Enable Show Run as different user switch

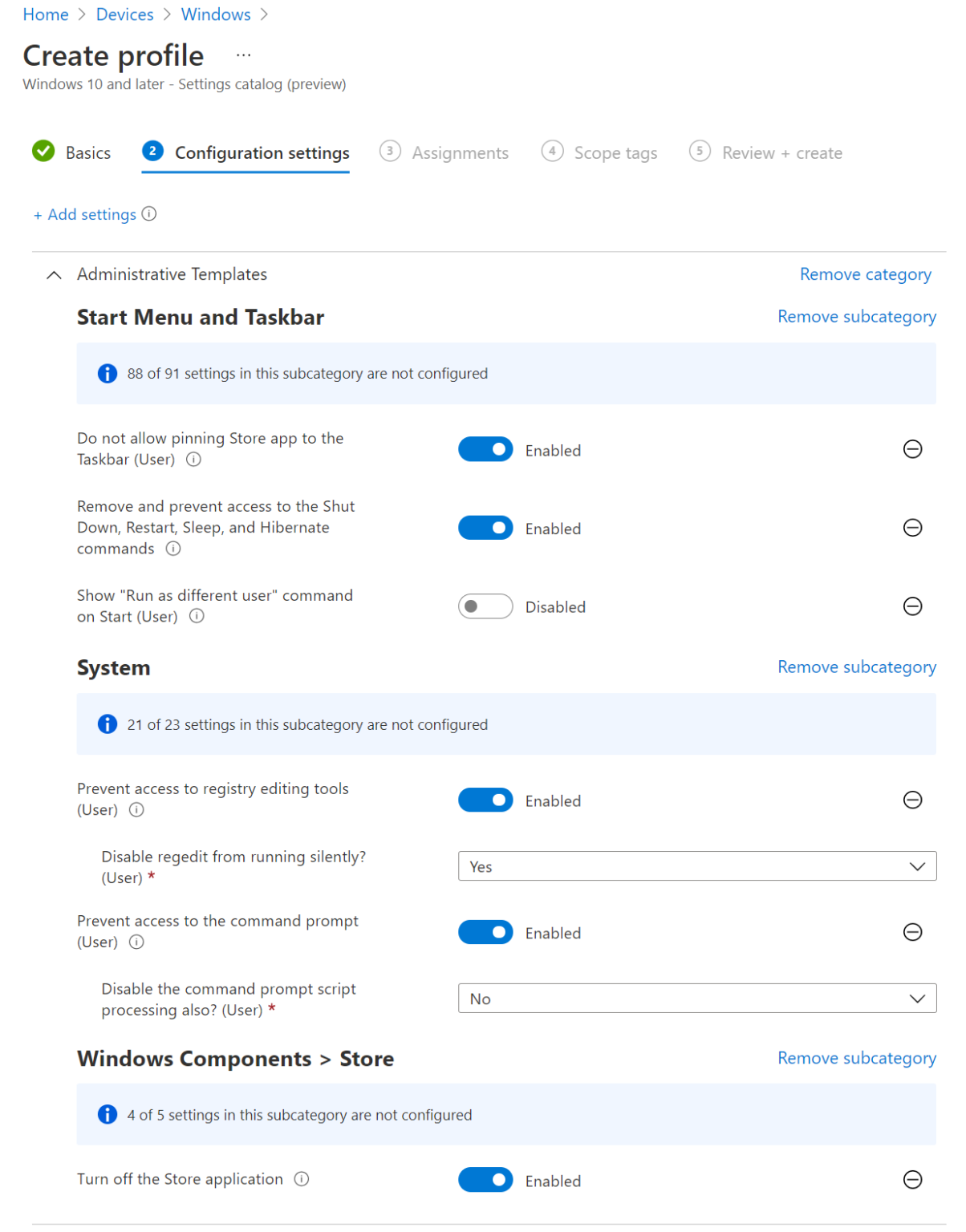point(485,606)
